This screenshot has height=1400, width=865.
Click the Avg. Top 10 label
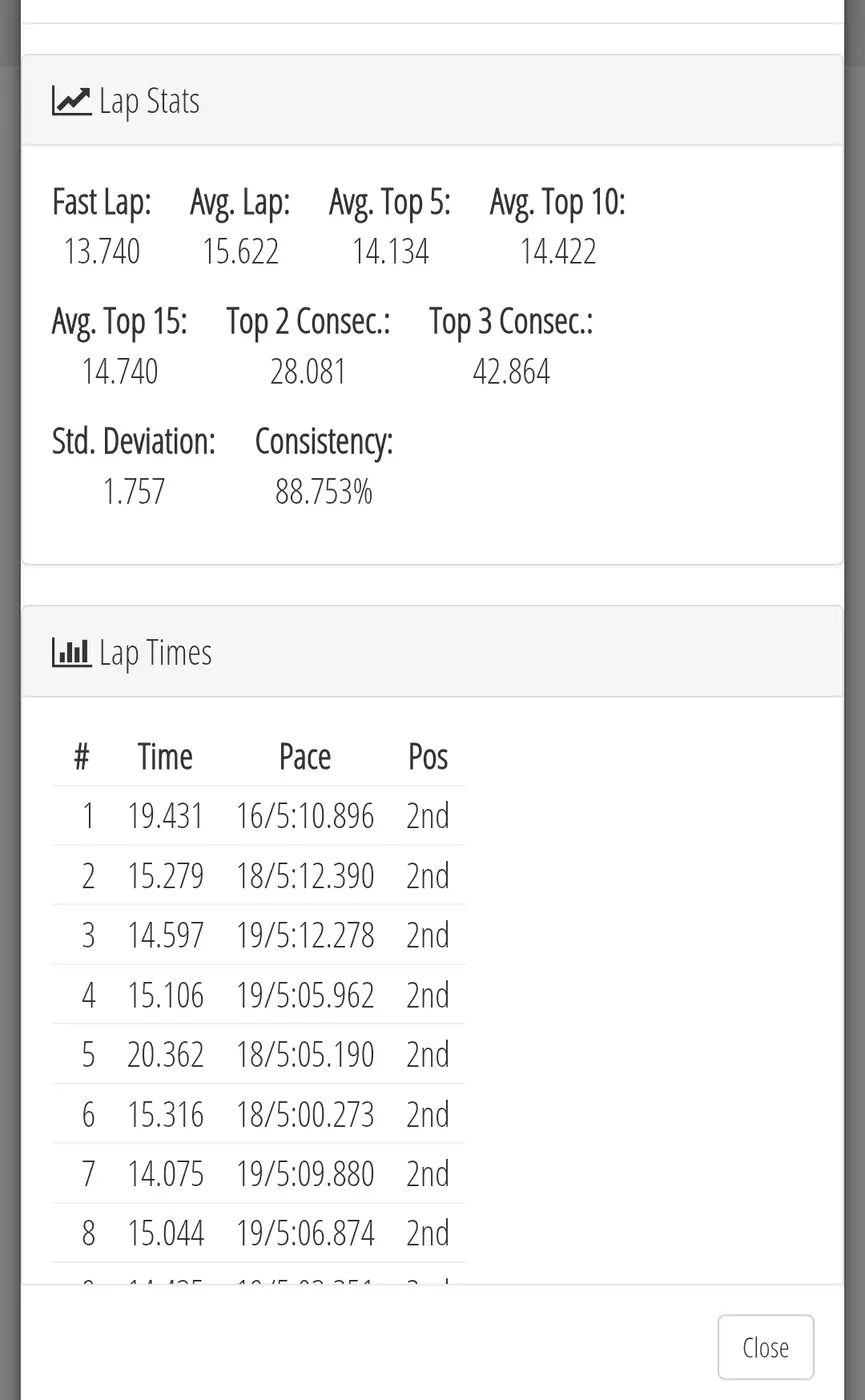pos(558,202)
